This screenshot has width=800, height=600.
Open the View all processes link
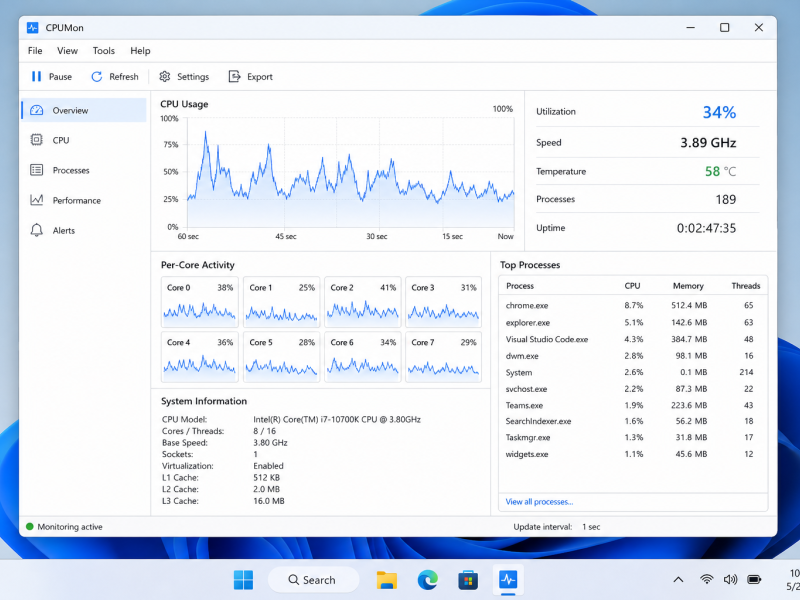click(539, 502)
